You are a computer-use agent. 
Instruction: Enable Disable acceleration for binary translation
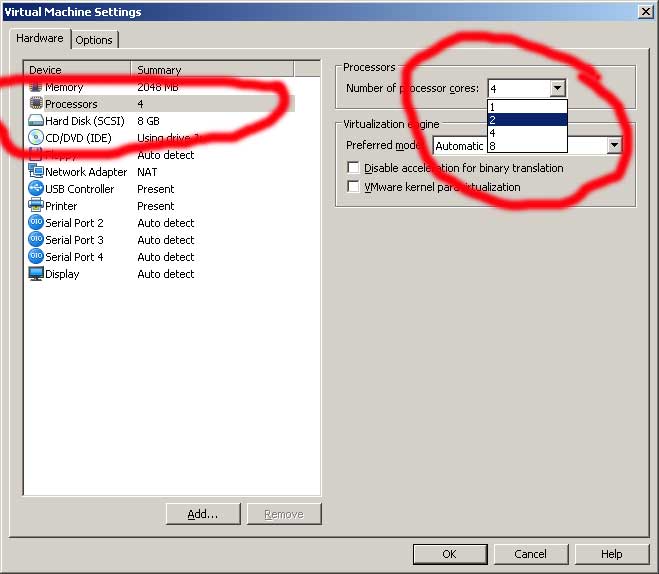[x=353, y=168]
